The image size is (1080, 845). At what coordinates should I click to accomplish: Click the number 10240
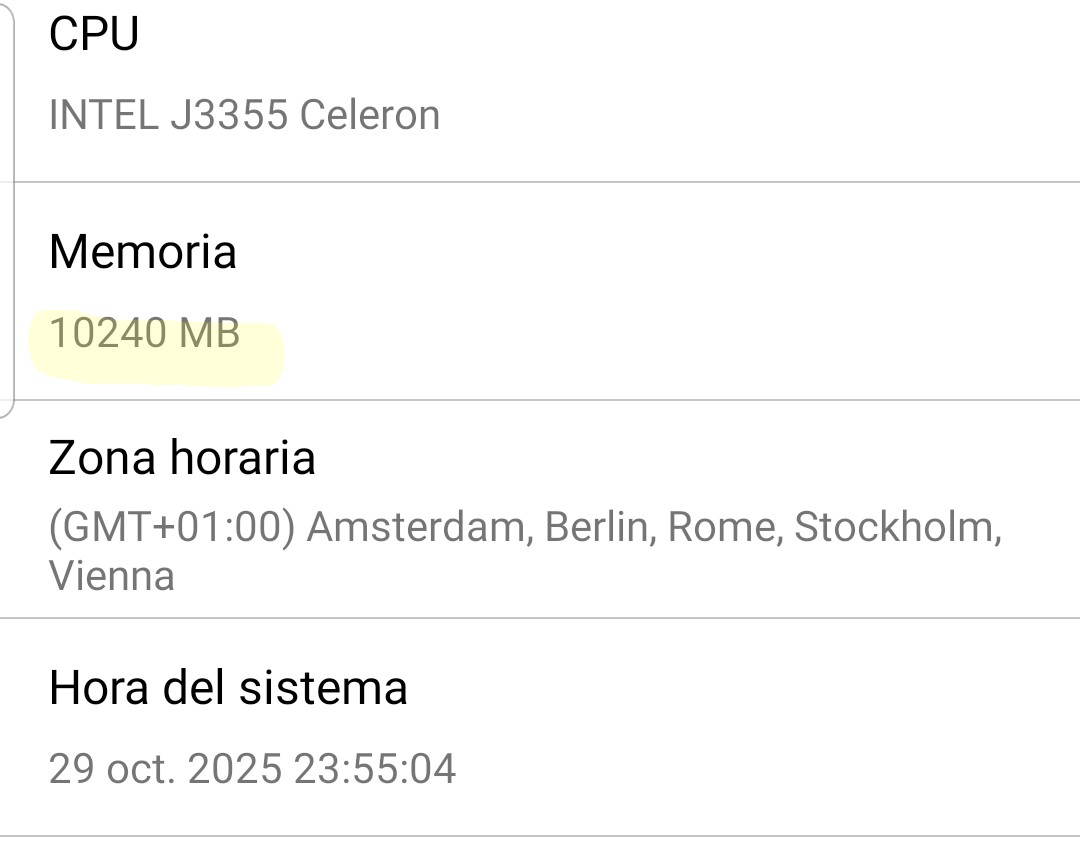(x=109, y=333)
